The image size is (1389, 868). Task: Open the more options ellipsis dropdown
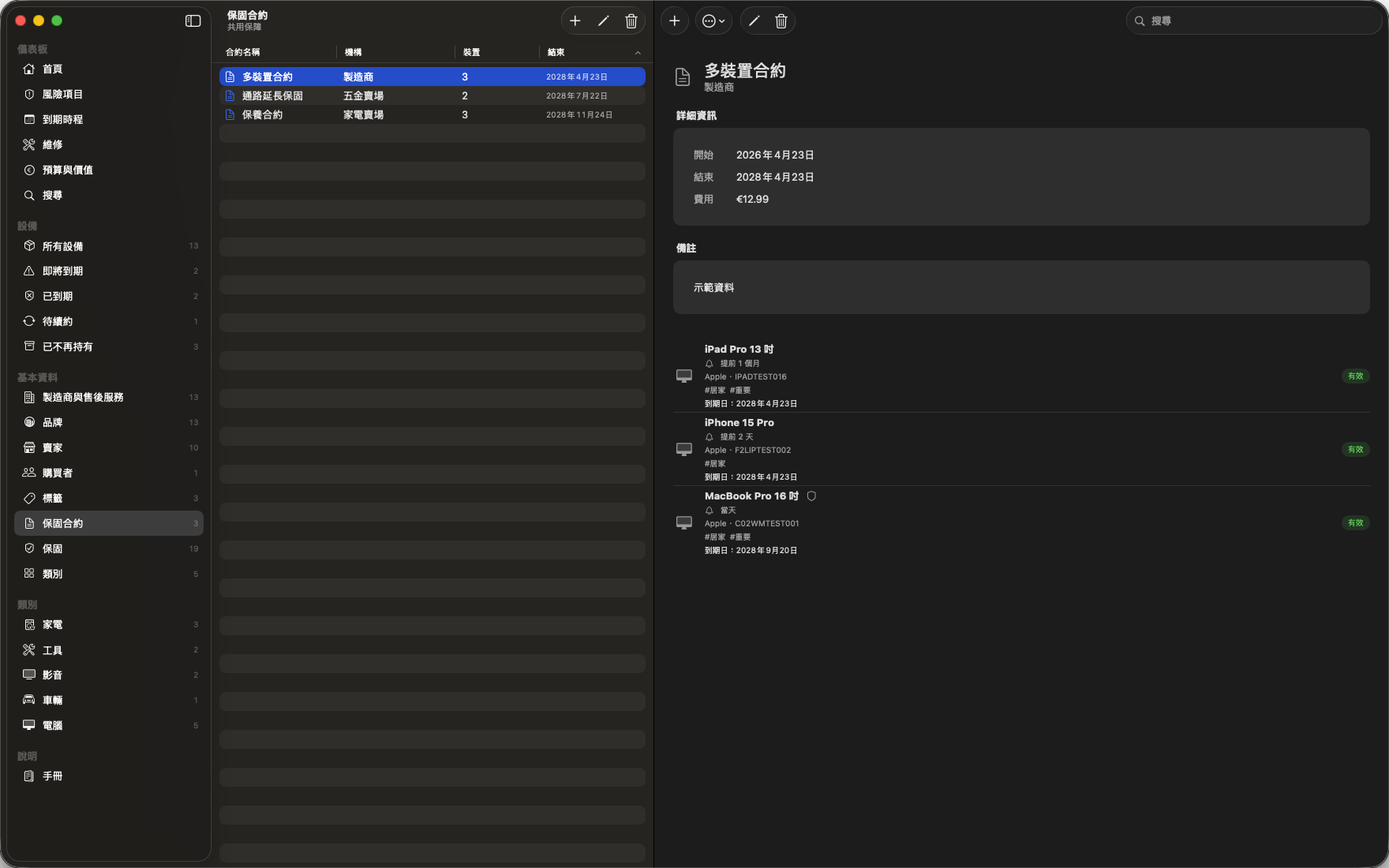pyautogui.click(x=713, y=21)
